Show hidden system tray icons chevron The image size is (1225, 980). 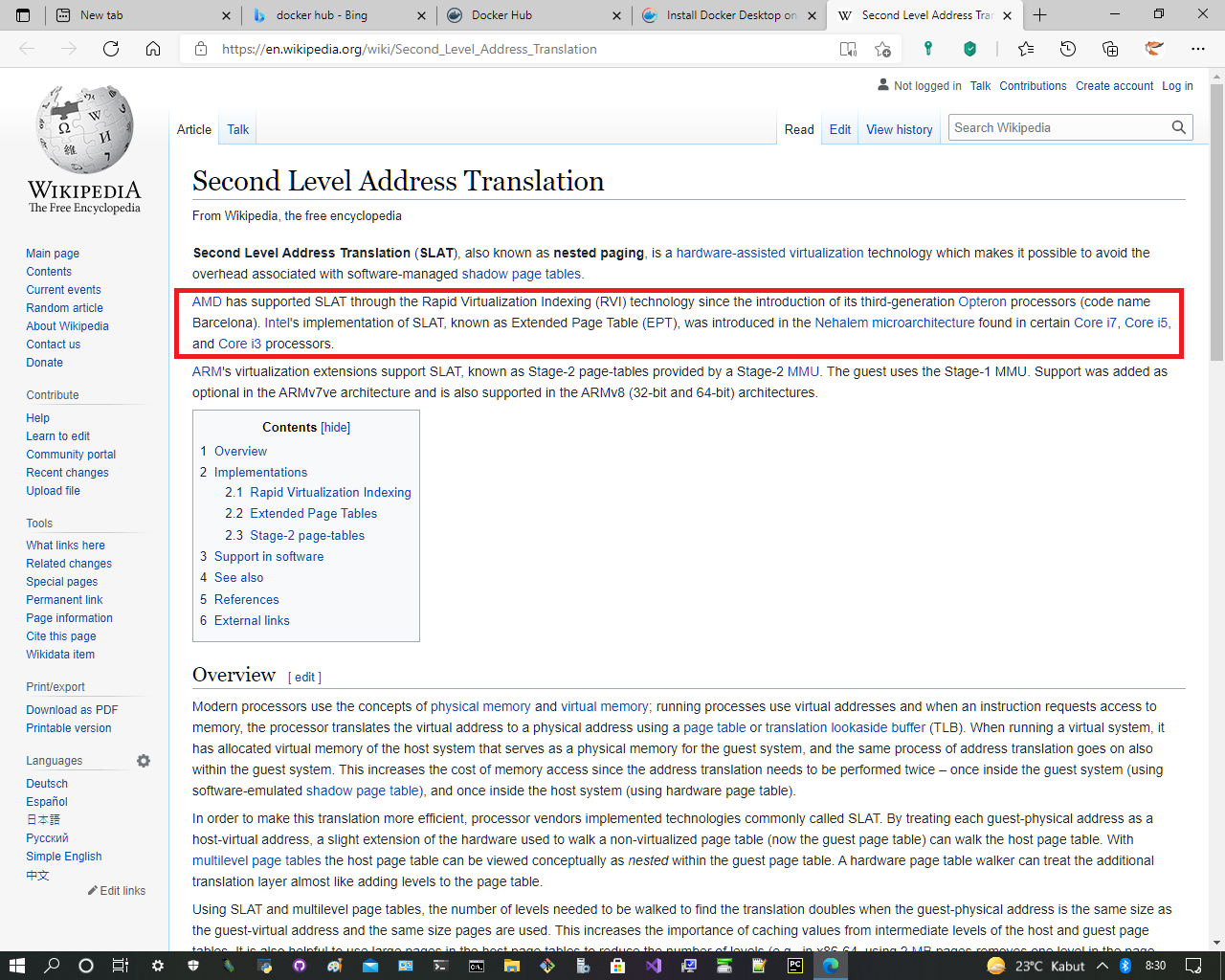(1102, 966)
